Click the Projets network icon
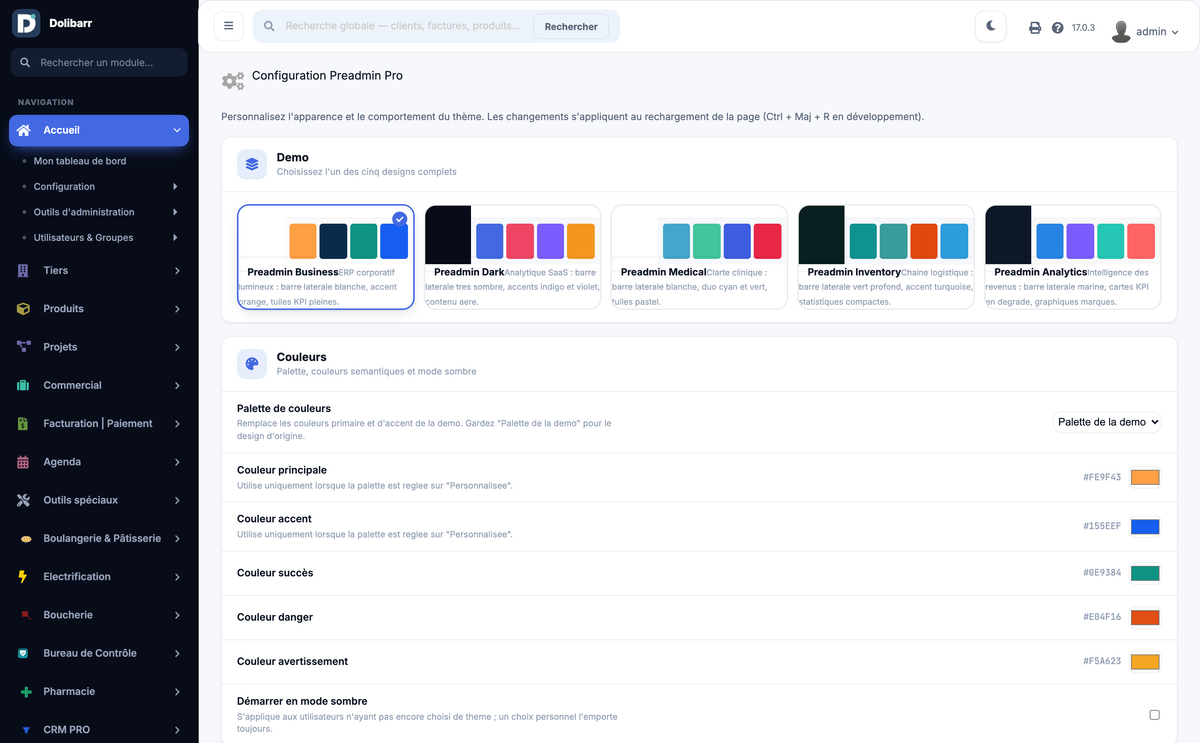 (x=24, y=347)
